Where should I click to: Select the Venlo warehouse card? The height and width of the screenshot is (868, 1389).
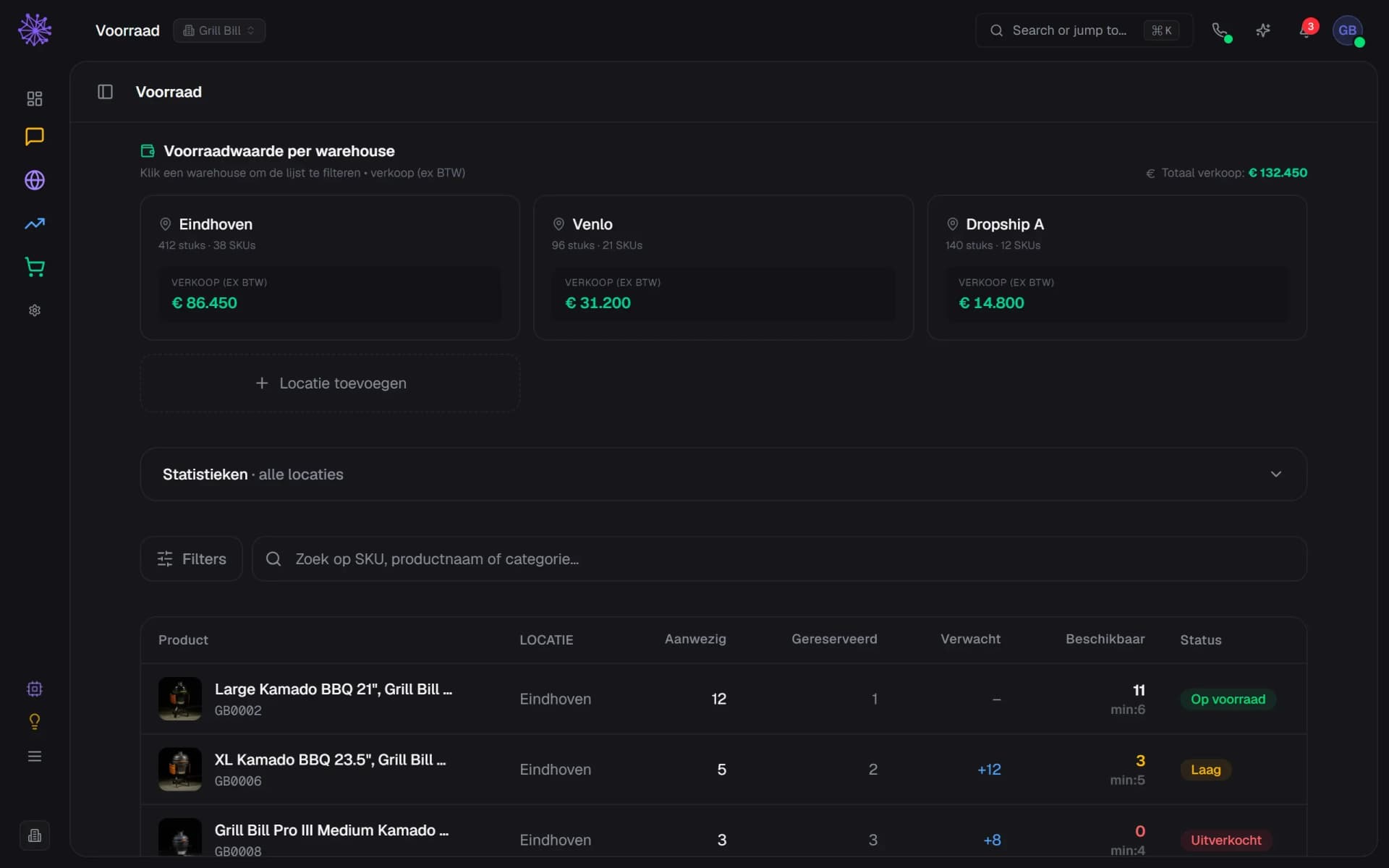click(723, 268)
